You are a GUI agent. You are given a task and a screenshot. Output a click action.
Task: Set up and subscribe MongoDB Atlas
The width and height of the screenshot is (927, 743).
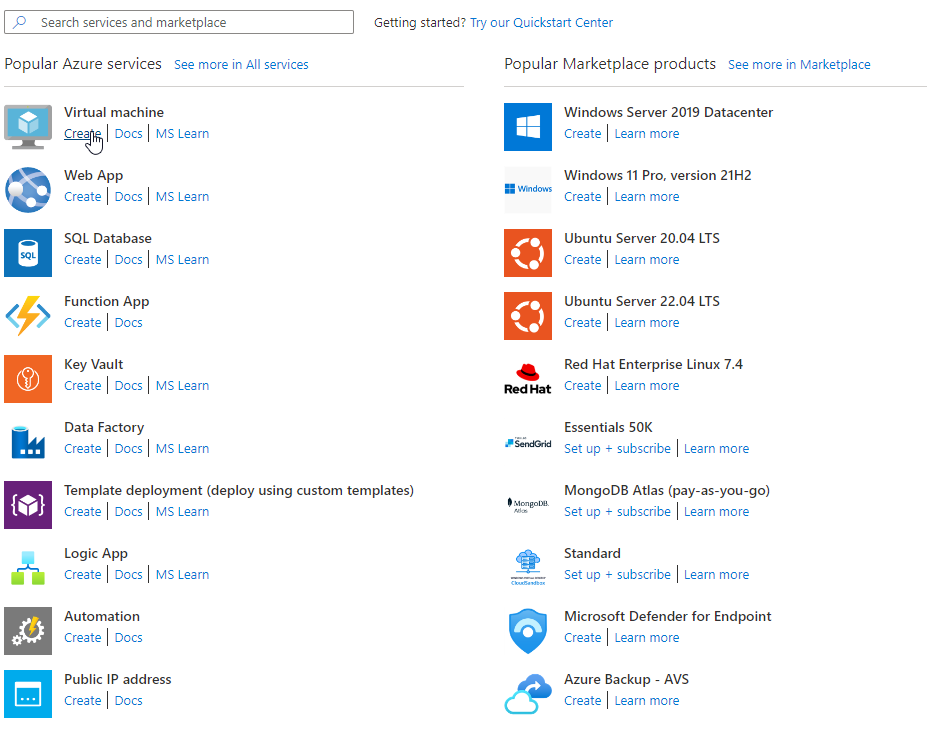pyautogui.click(x=617, y=512)
